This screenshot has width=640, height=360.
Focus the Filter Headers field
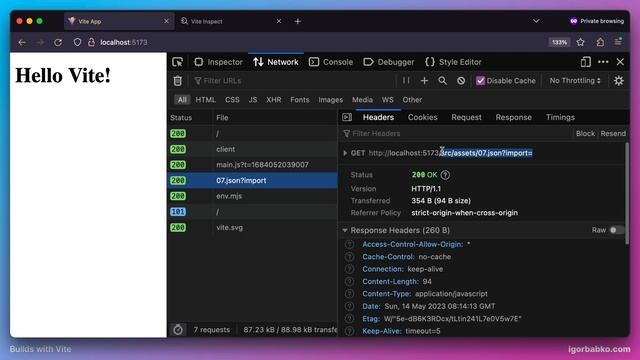click(457, 133)
